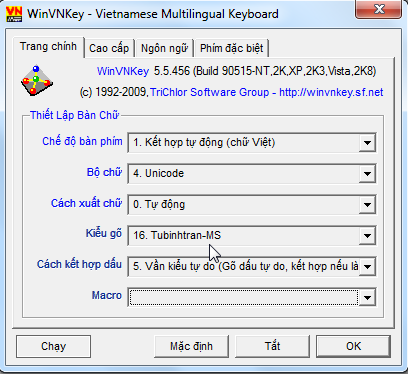Screen dimensions: 408x374
Task: Click the Macro label
Action: click(107, 296)
